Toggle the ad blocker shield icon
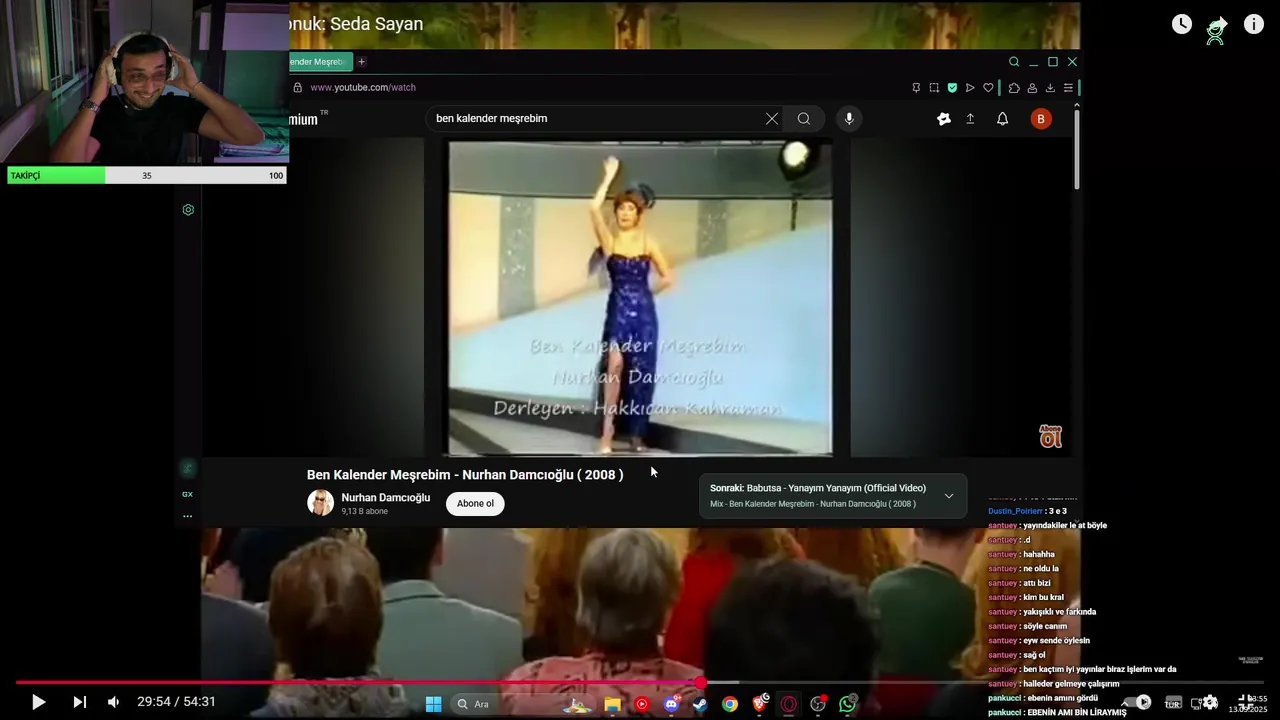This screenshot has width=1280, height=720. coord(952,88)
